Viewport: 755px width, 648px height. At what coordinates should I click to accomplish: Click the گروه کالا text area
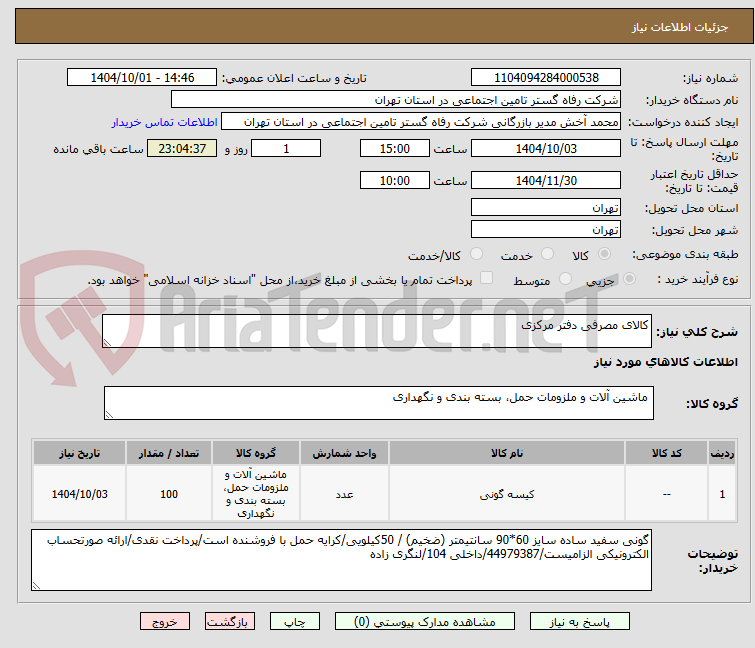point(379,403)
